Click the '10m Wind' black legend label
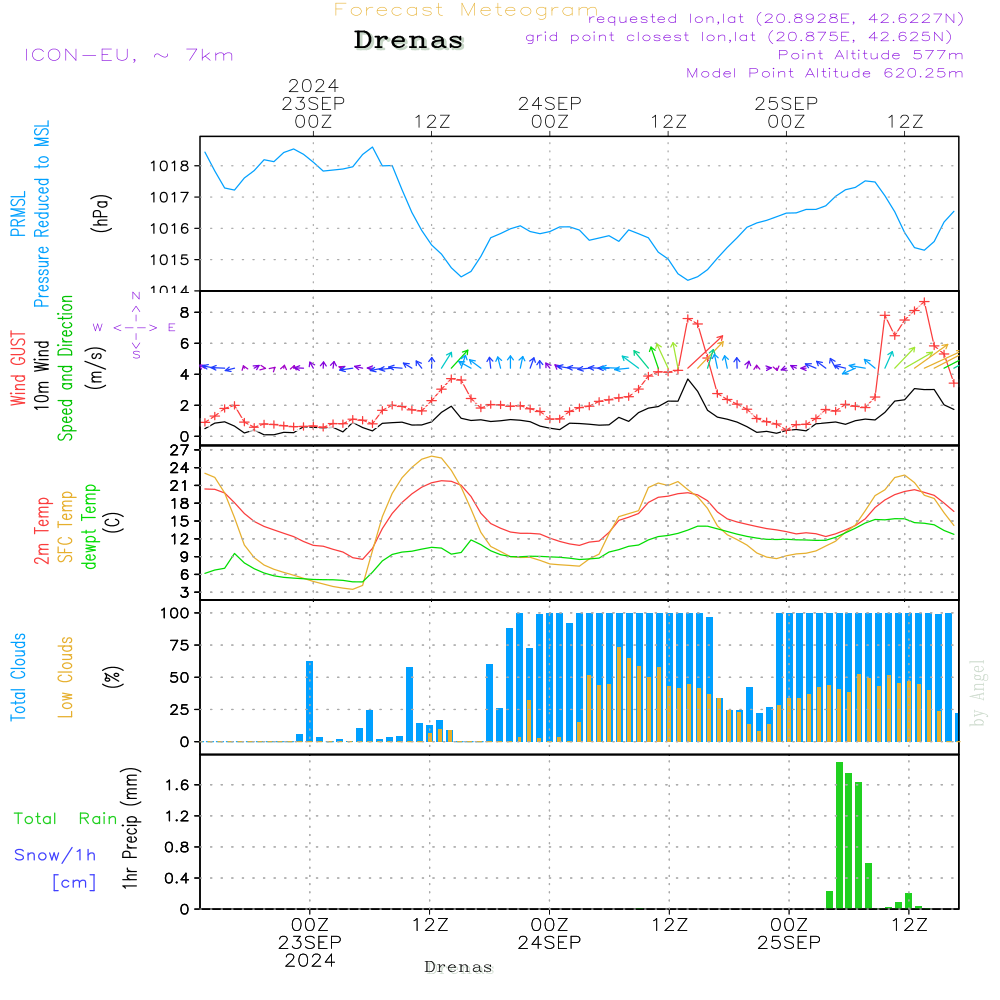The width and height of the screenshot is (1000, 1000). click(41, 375)
